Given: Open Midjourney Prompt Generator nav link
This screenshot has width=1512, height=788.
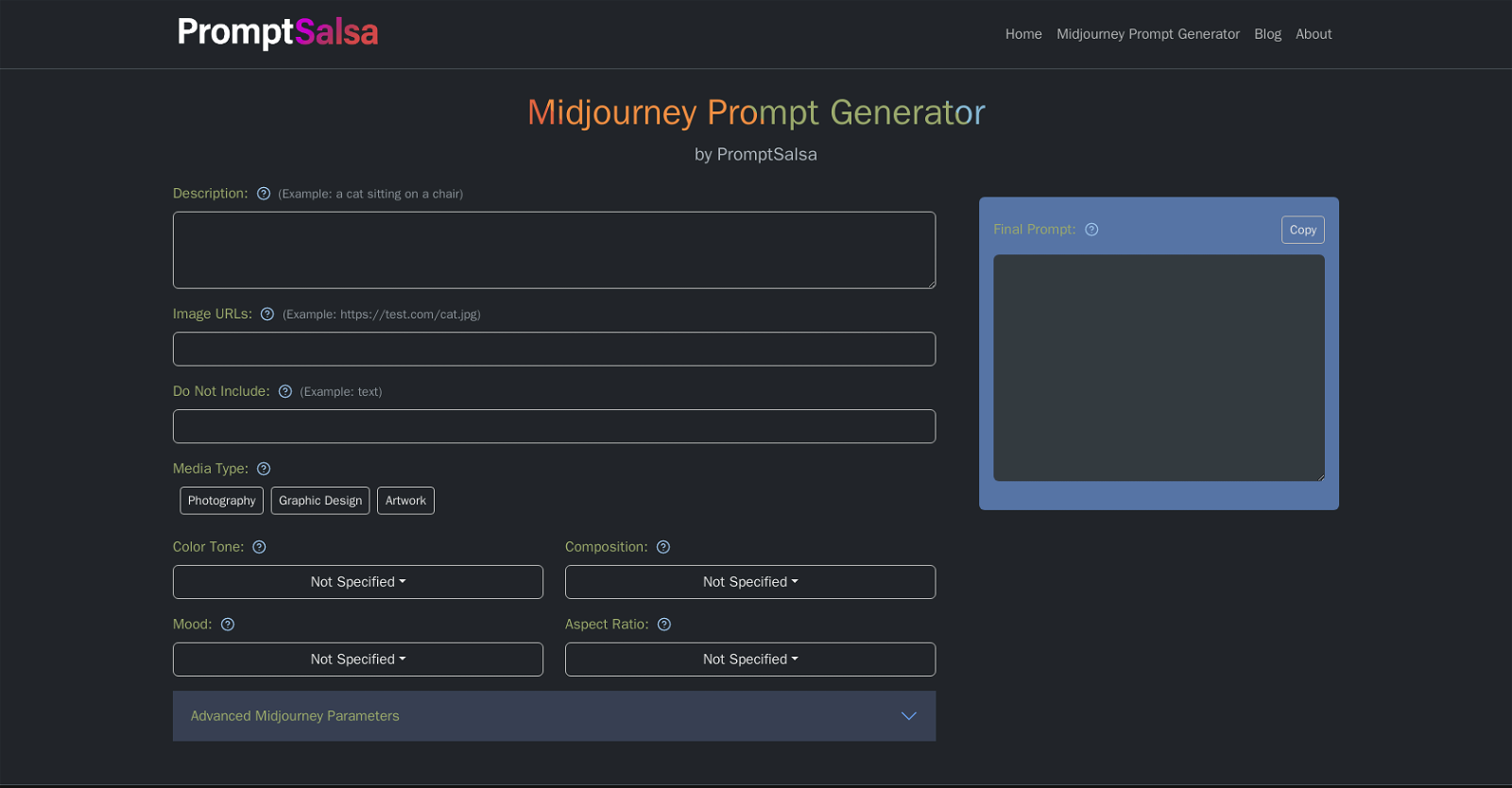Looking at the screenshot, I should 1148,34.
